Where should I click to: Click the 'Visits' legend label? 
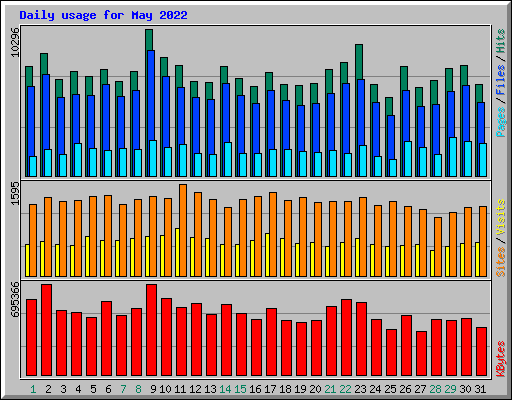pos(501,217)
